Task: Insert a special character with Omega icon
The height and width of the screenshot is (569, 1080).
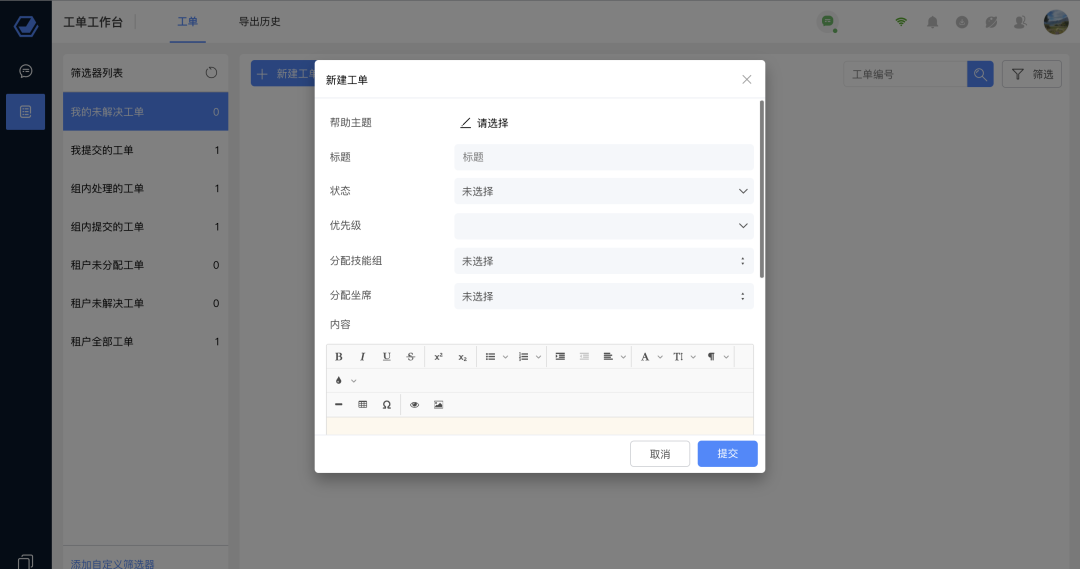Action: pyautogui.click(x=387, y=405)
